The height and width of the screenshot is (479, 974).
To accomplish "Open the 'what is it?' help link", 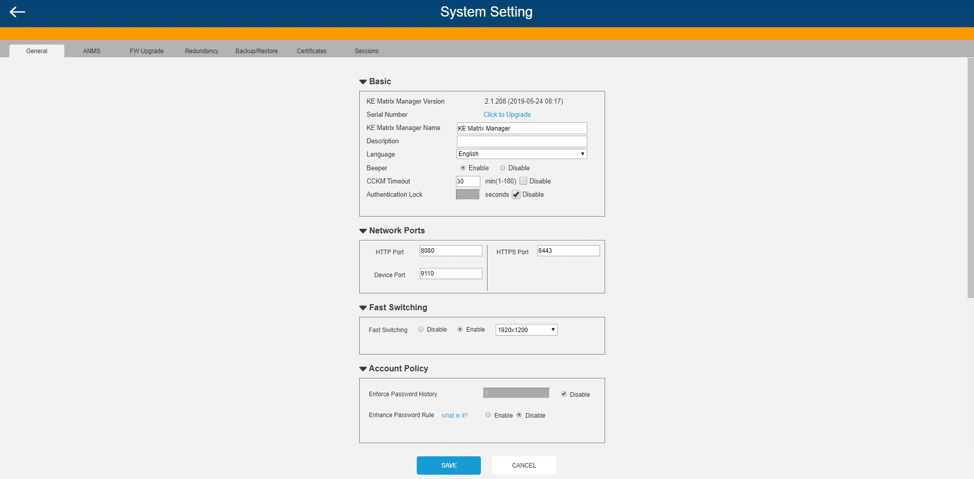I will (455, 415).
